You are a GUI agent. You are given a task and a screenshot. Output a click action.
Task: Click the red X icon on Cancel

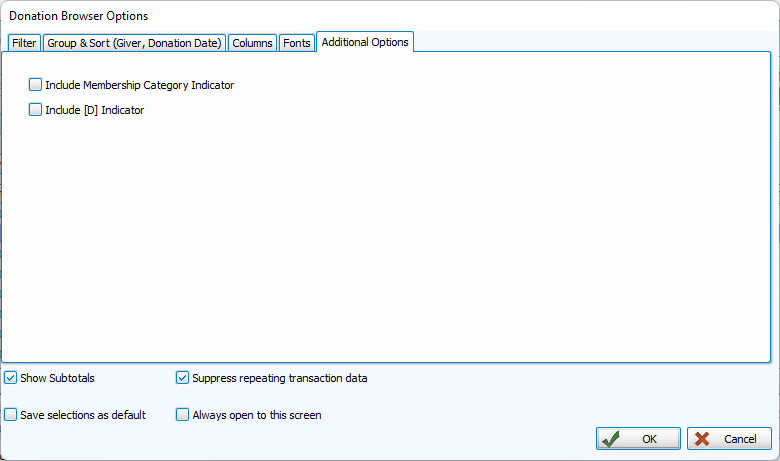pyautogui.click(x=703, y=439)
